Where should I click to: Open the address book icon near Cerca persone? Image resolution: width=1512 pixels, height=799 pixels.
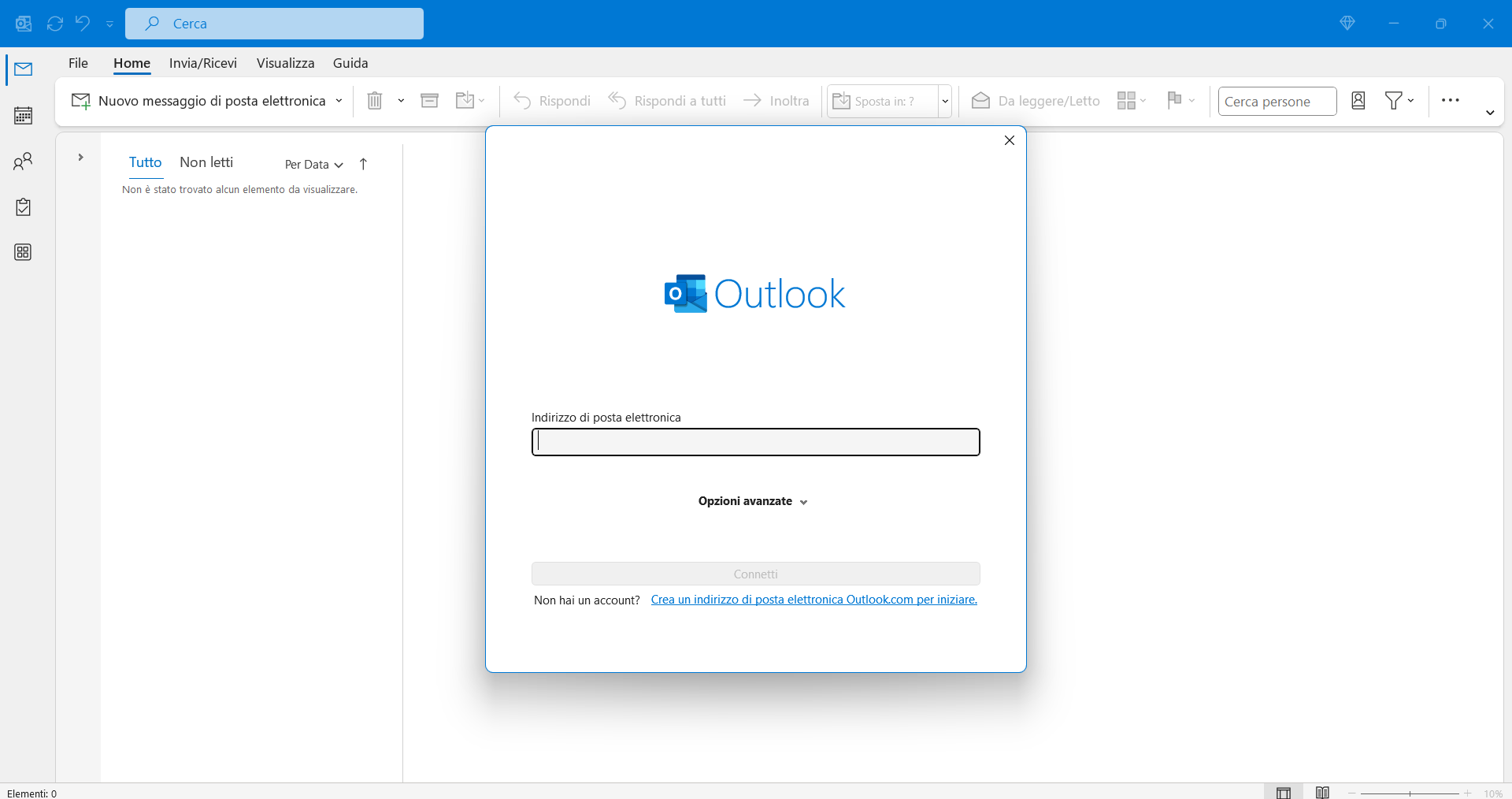coord(1358,101)
